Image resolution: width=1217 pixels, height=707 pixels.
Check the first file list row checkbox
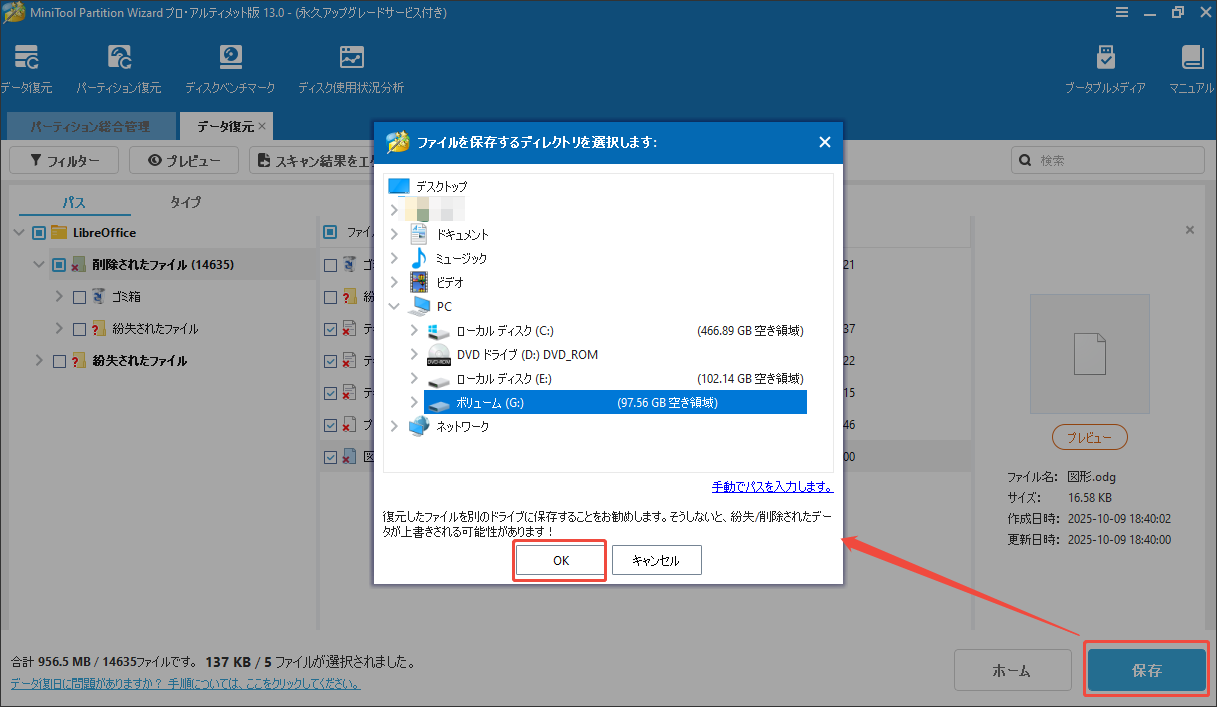(330, 265)
